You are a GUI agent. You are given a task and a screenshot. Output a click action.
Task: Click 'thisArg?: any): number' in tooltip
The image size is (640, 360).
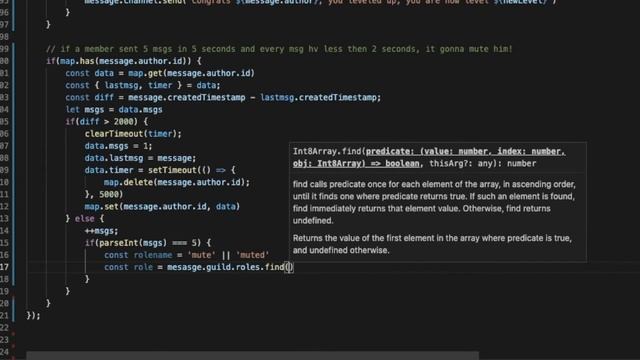[x=482, y=164]
